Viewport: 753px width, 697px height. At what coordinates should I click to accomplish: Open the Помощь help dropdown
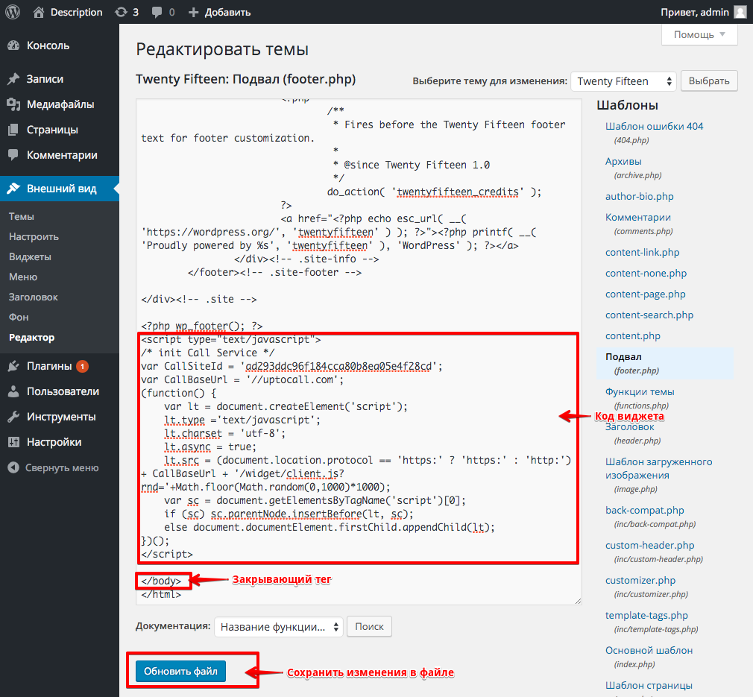point(699,35)
